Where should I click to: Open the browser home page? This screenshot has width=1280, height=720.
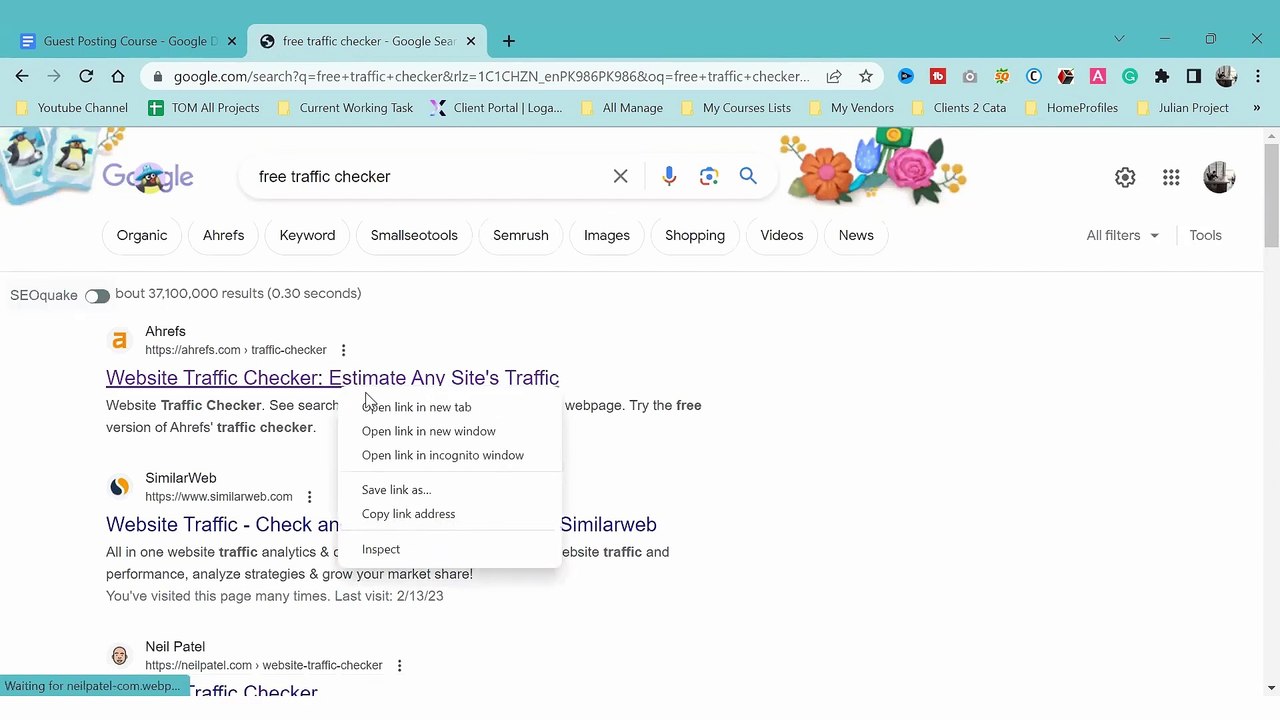(118, 76)
